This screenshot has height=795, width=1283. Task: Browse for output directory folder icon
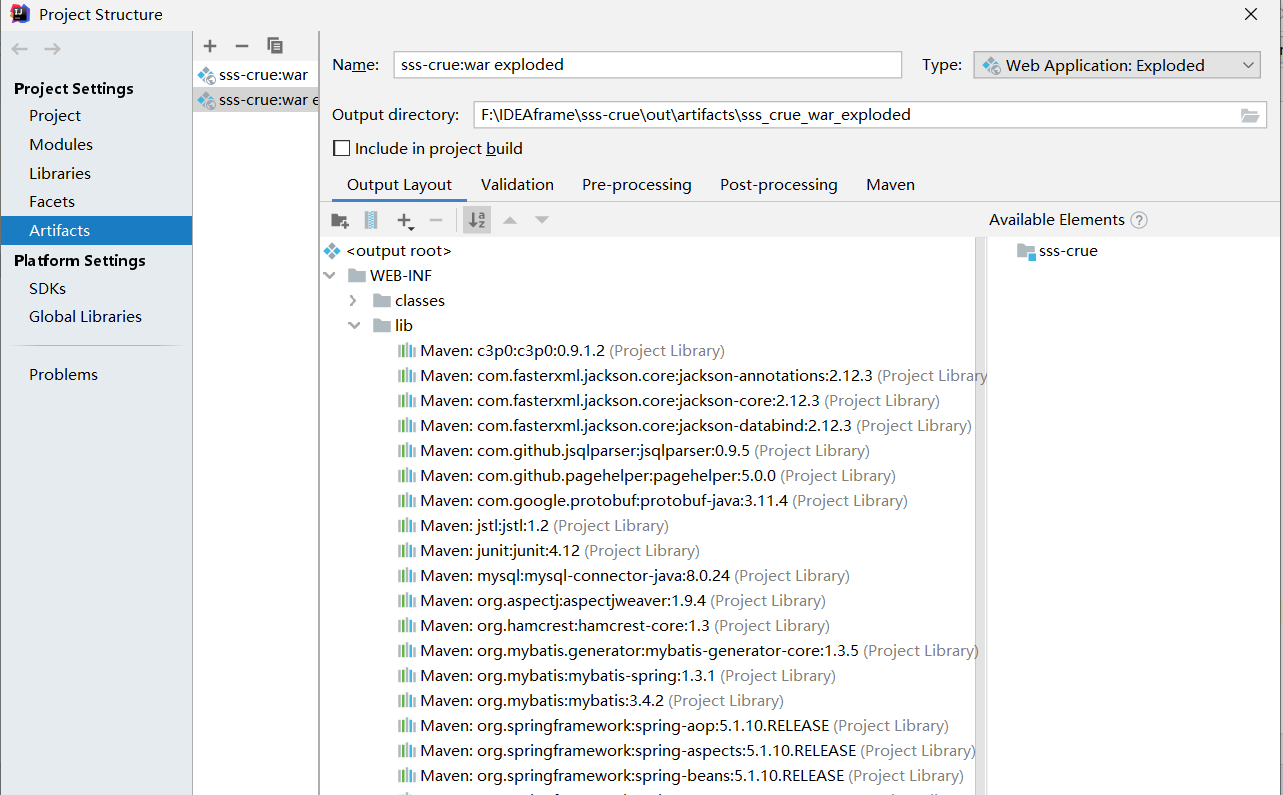(x=1250, y=115)
